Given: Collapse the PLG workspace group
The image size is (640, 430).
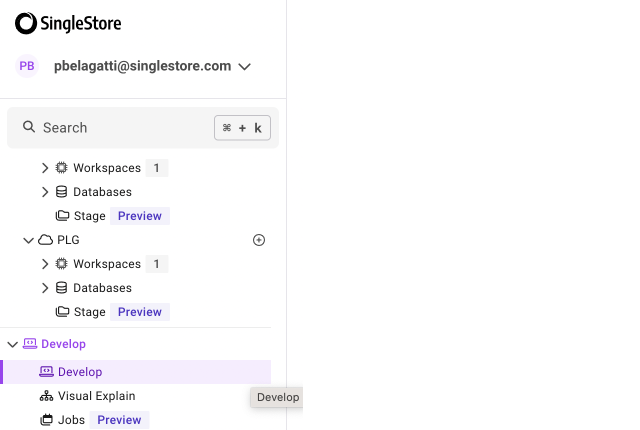Looking at the screenshot, I should [x=28, y=240].
